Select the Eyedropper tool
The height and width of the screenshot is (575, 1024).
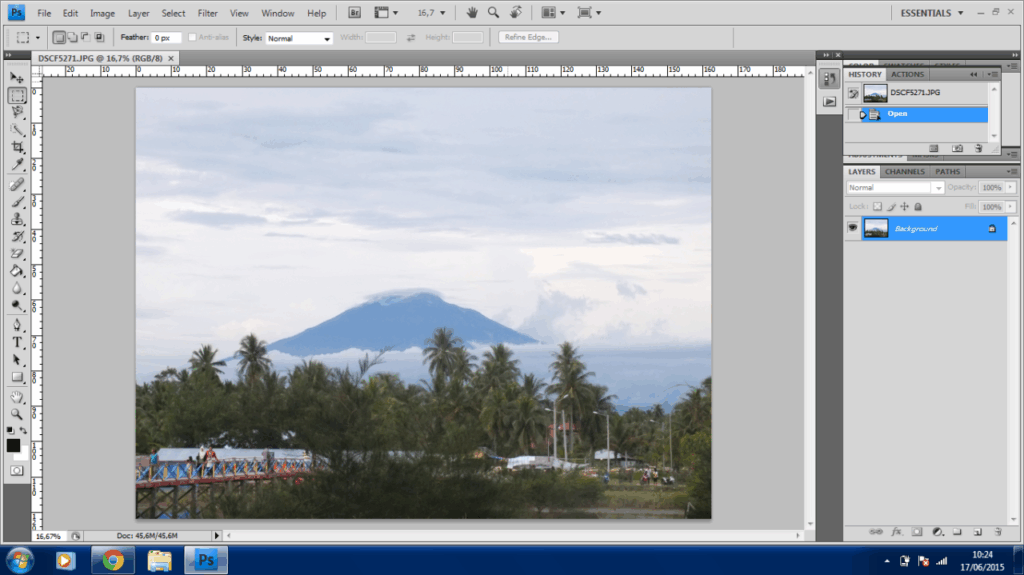tap(17, 165)
